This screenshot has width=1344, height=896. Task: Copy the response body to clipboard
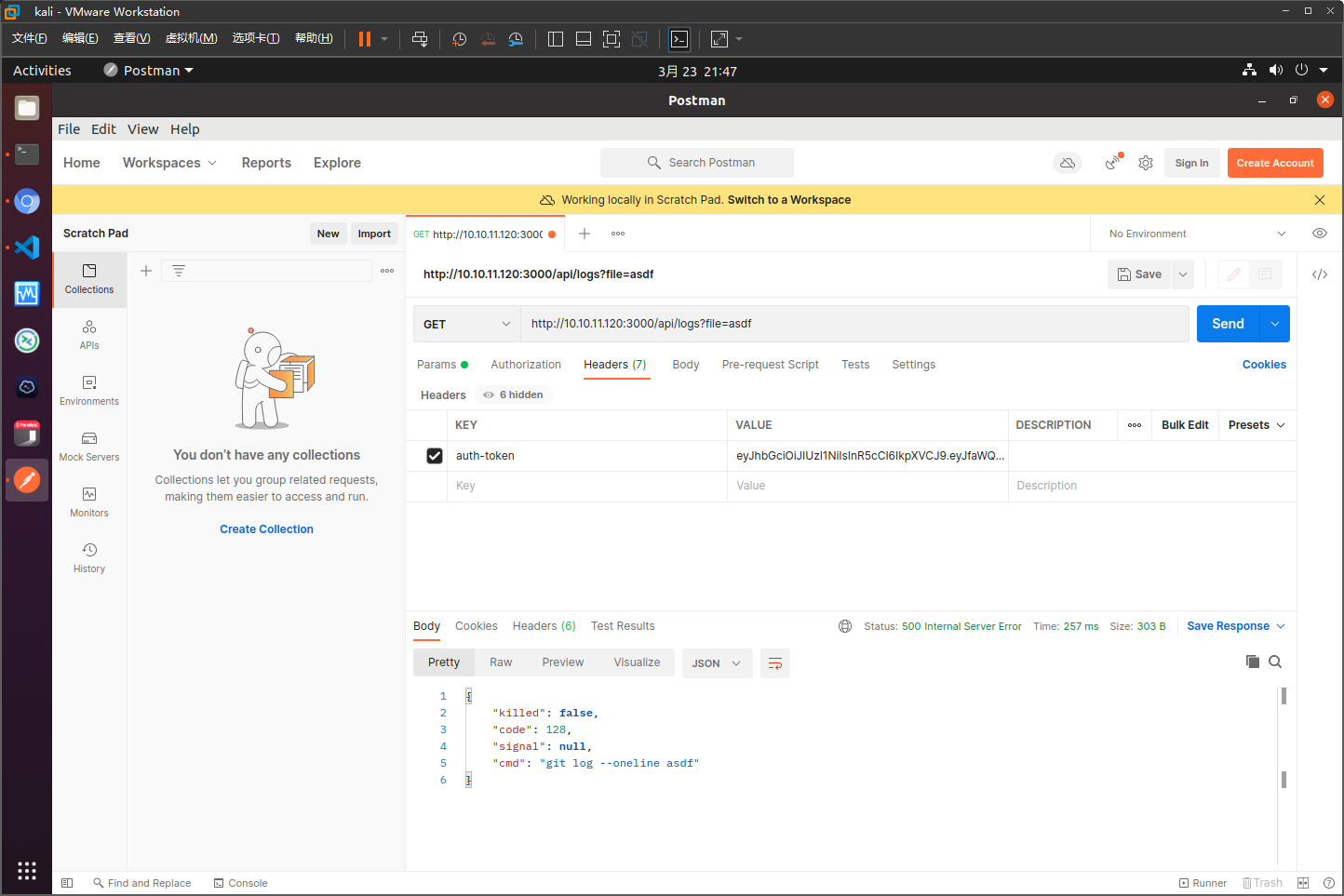coord(1253,662)
